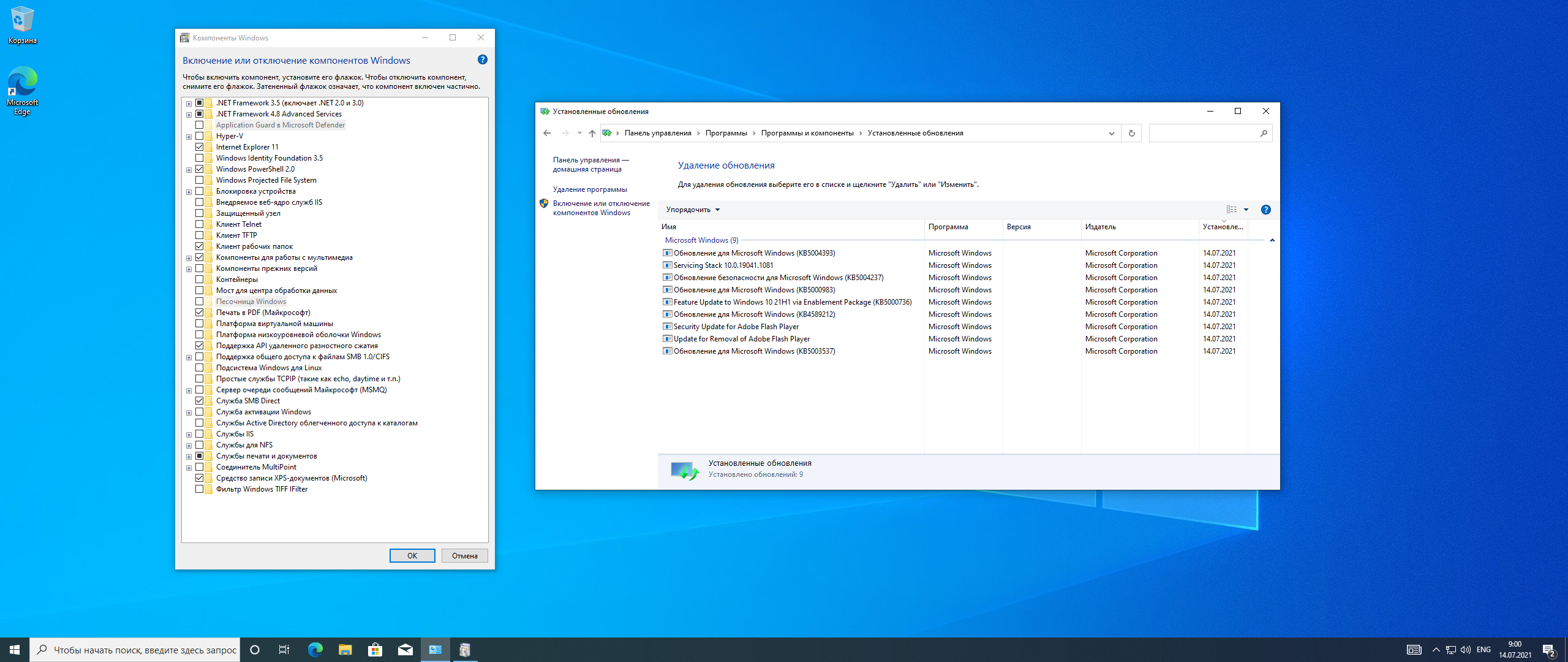Screen dimensions: 1568x662
Task: Click Панель управления breadcrumb
Action: [658, 133]
